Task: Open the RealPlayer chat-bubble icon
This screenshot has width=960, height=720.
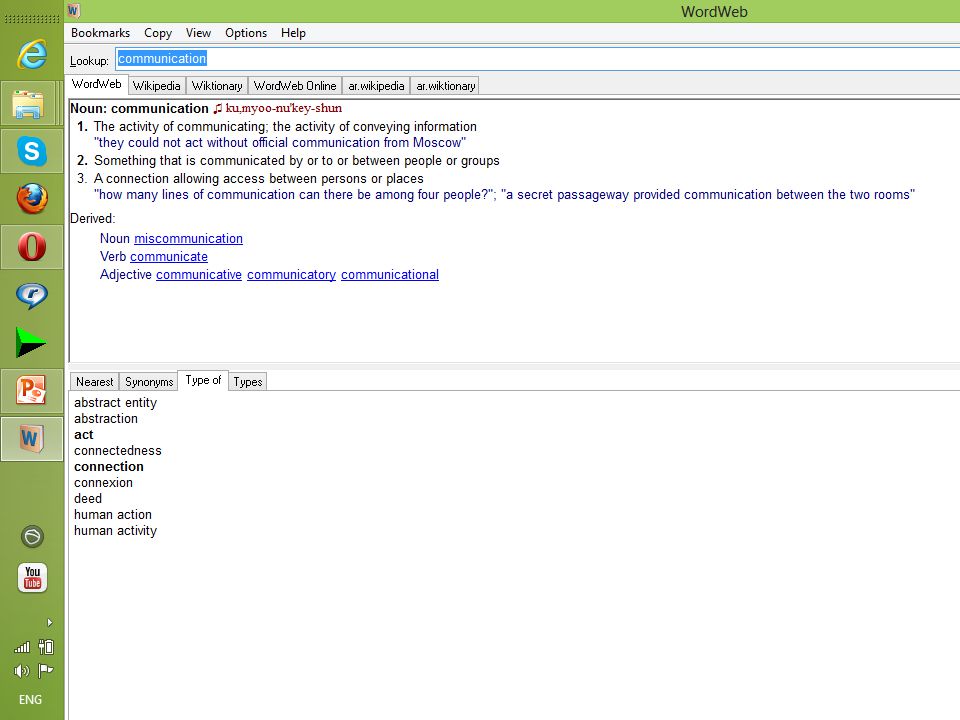Action: (32, 295)
